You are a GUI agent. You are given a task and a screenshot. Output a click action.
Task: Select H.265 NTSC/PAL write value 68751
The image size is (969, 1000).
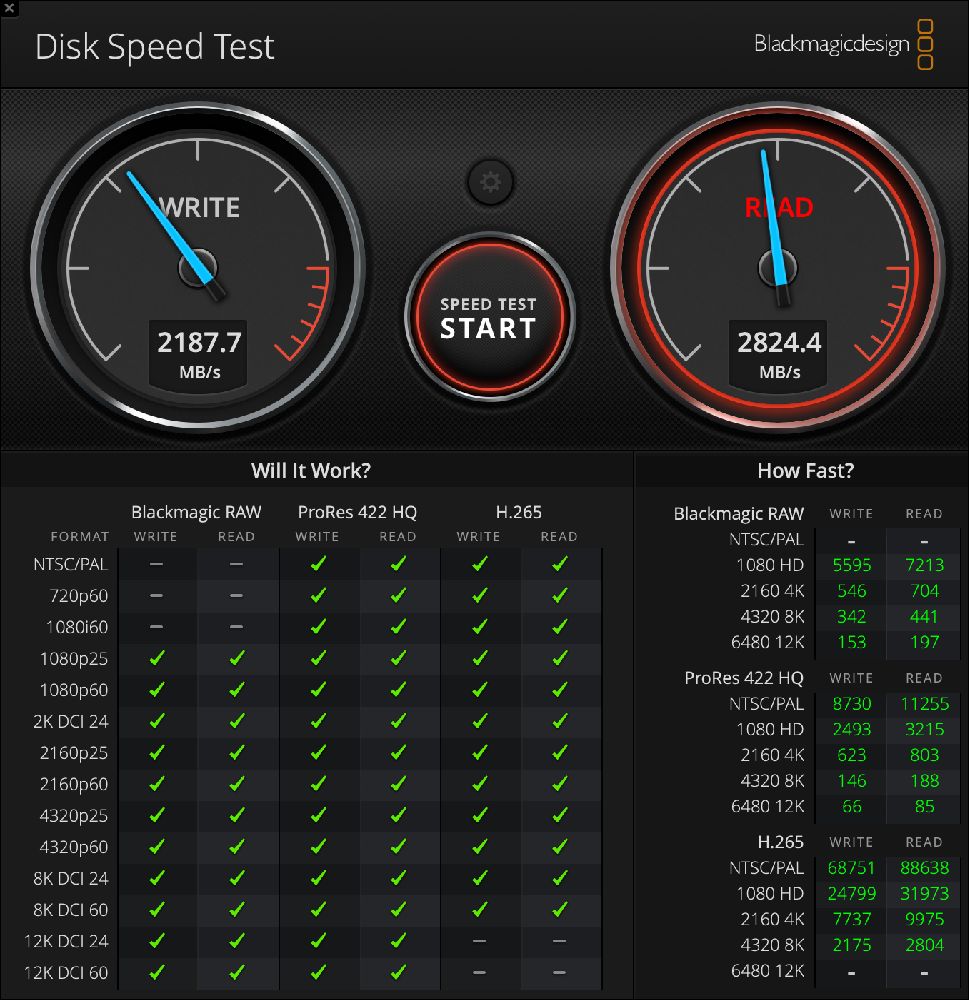[851, 867]
